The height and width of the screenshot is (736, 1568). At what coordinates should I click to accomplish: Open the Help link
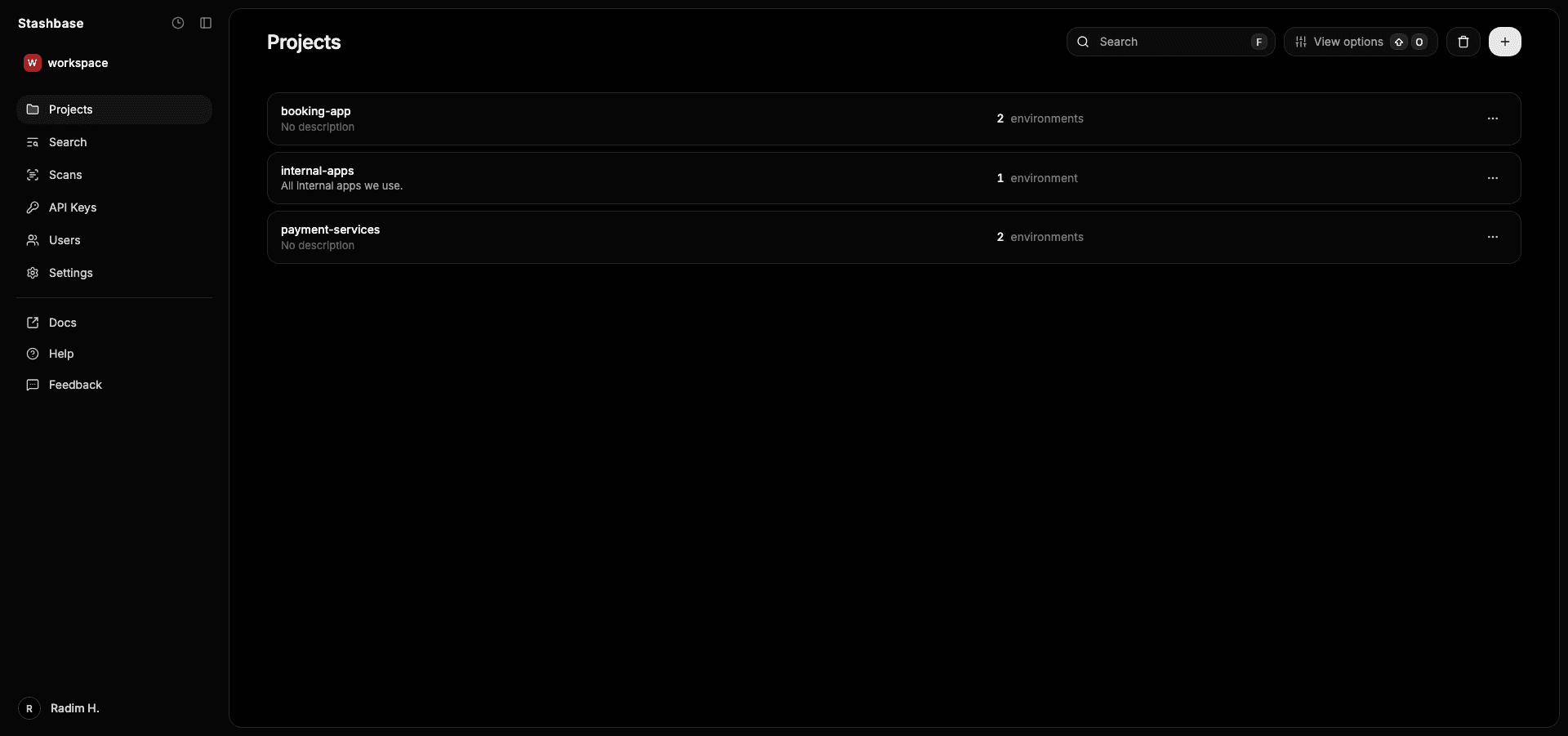click(114, 354)
